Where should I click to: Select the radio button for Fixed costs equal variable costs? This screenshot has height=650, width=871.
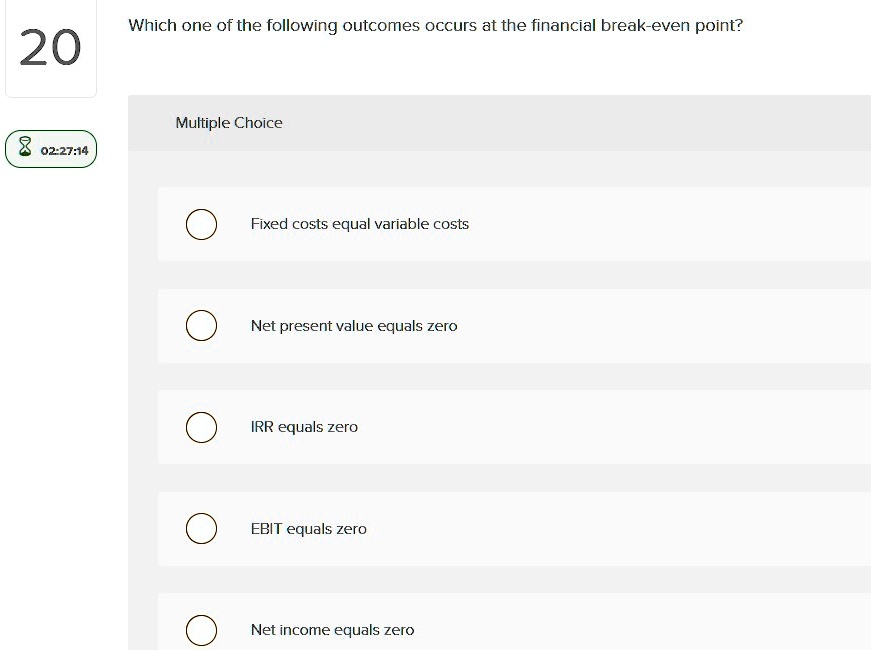coord(201,224)
